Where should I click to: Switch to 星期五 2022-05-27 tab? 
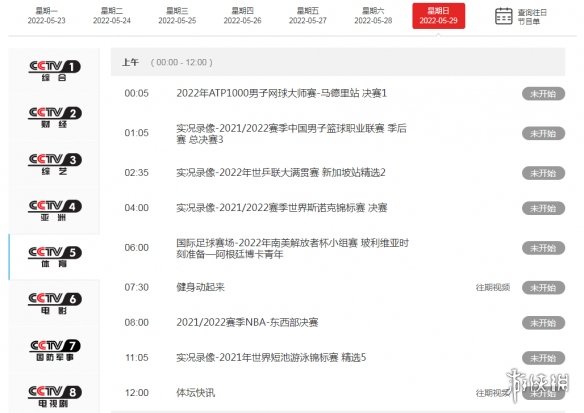coord(308,16)
